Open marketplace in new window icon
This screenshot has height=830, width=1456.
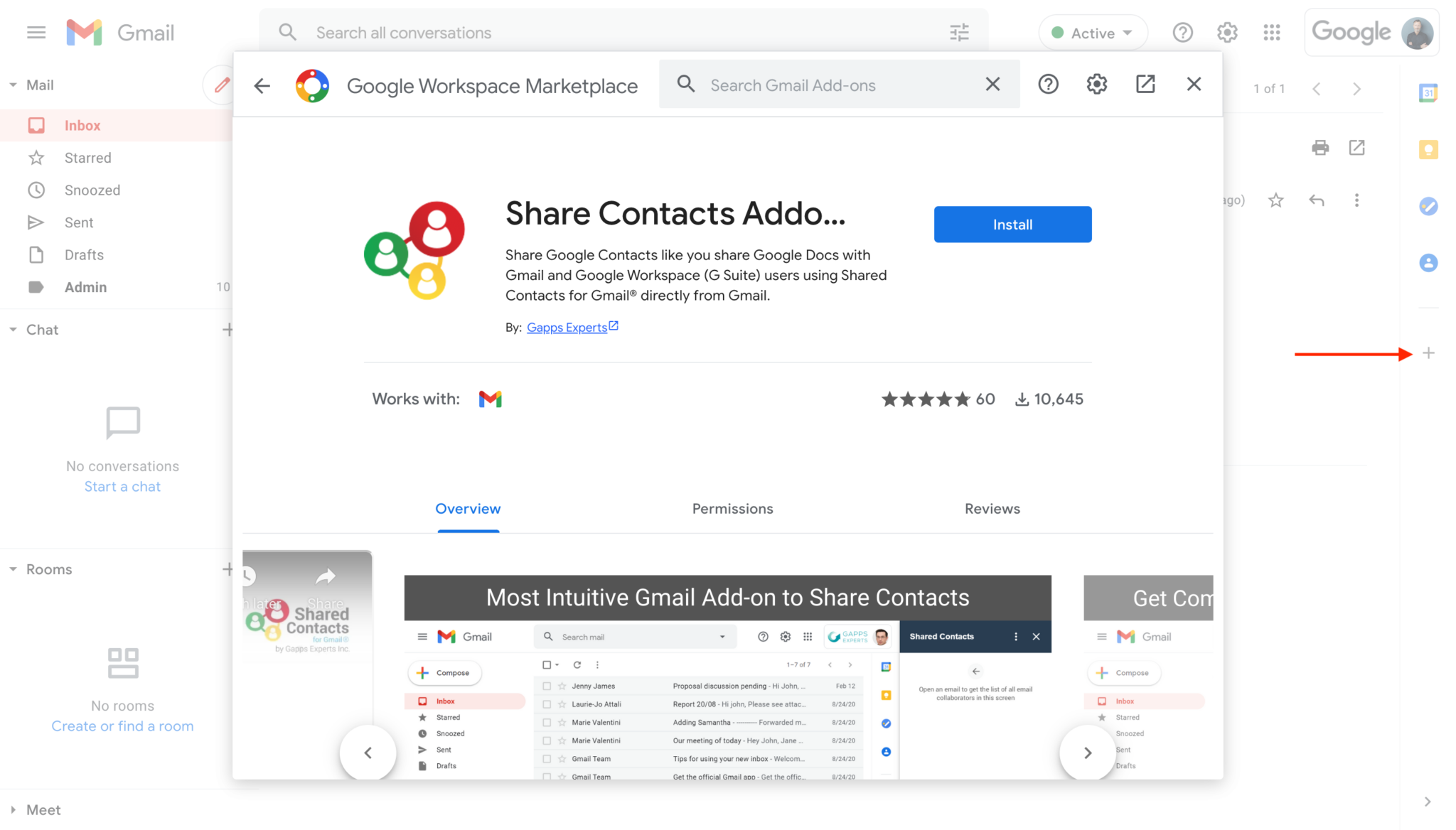1145,85
